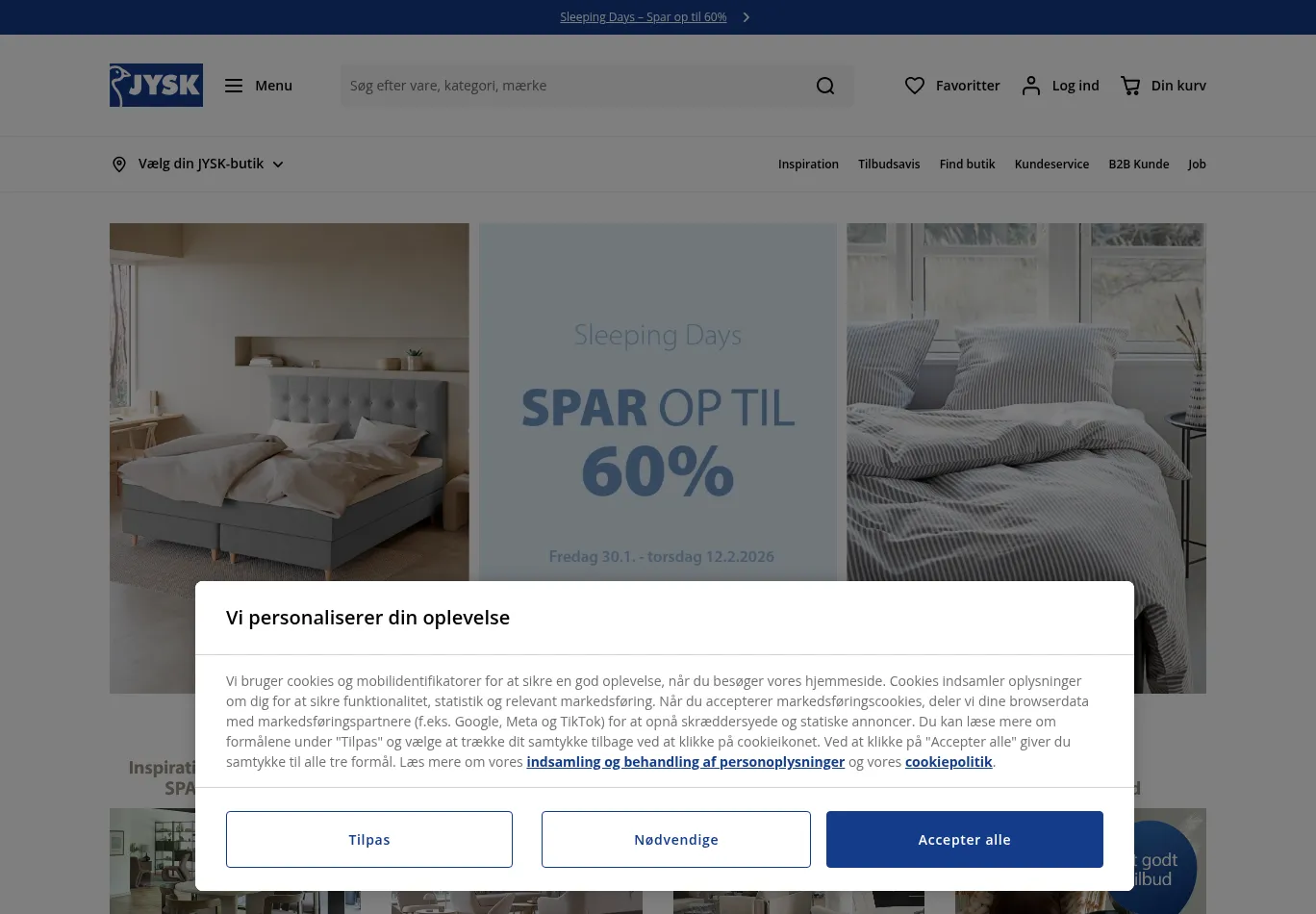
Task: Expand the Vælg din JYSK-butik dropdown
Action: click(278, 165)
